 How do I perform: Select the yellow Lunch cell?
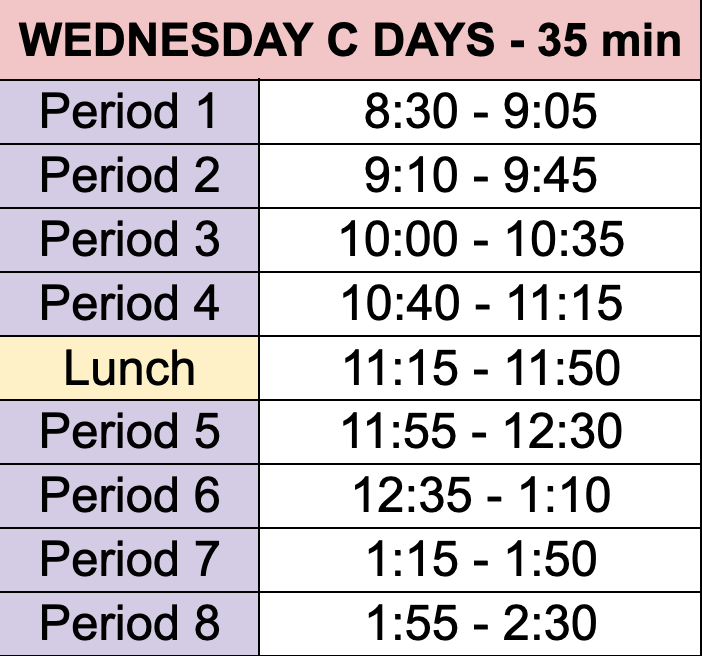[129, 368]
